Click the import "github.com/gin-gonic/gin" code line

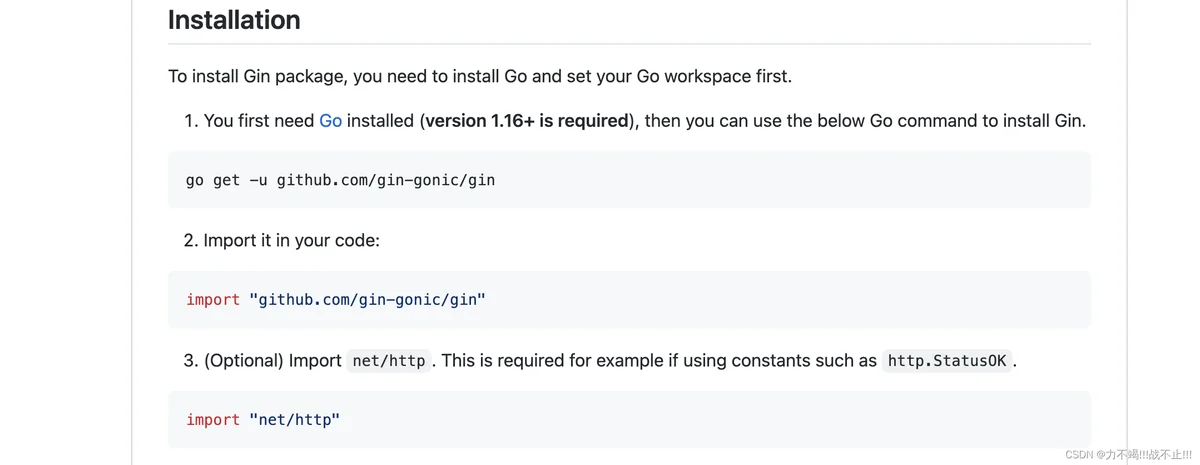pos(335,299)
